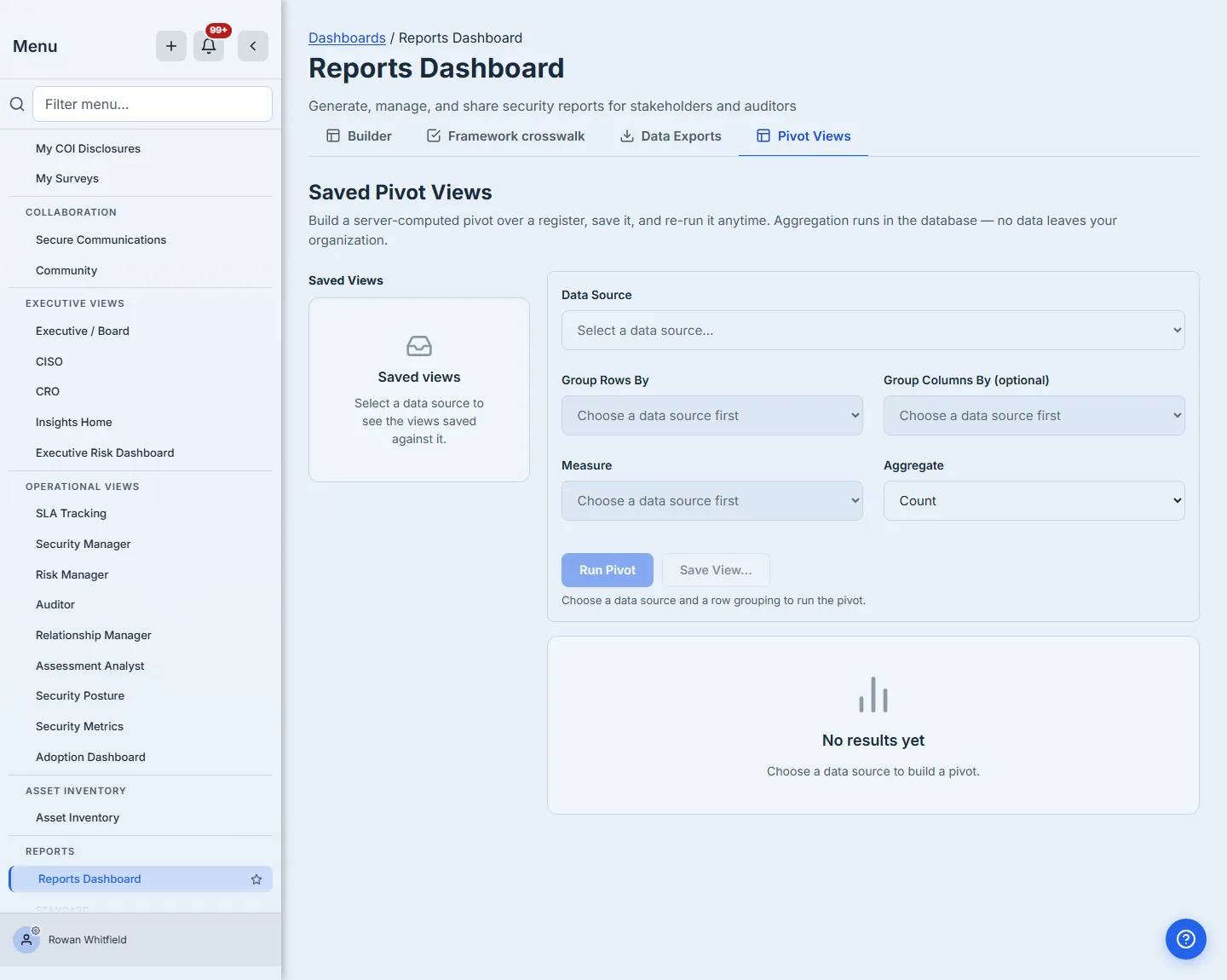The height and width of the screenshot is (980, 1227).
Task: Open Assessment Analyst view
Action: click(90, 666)
